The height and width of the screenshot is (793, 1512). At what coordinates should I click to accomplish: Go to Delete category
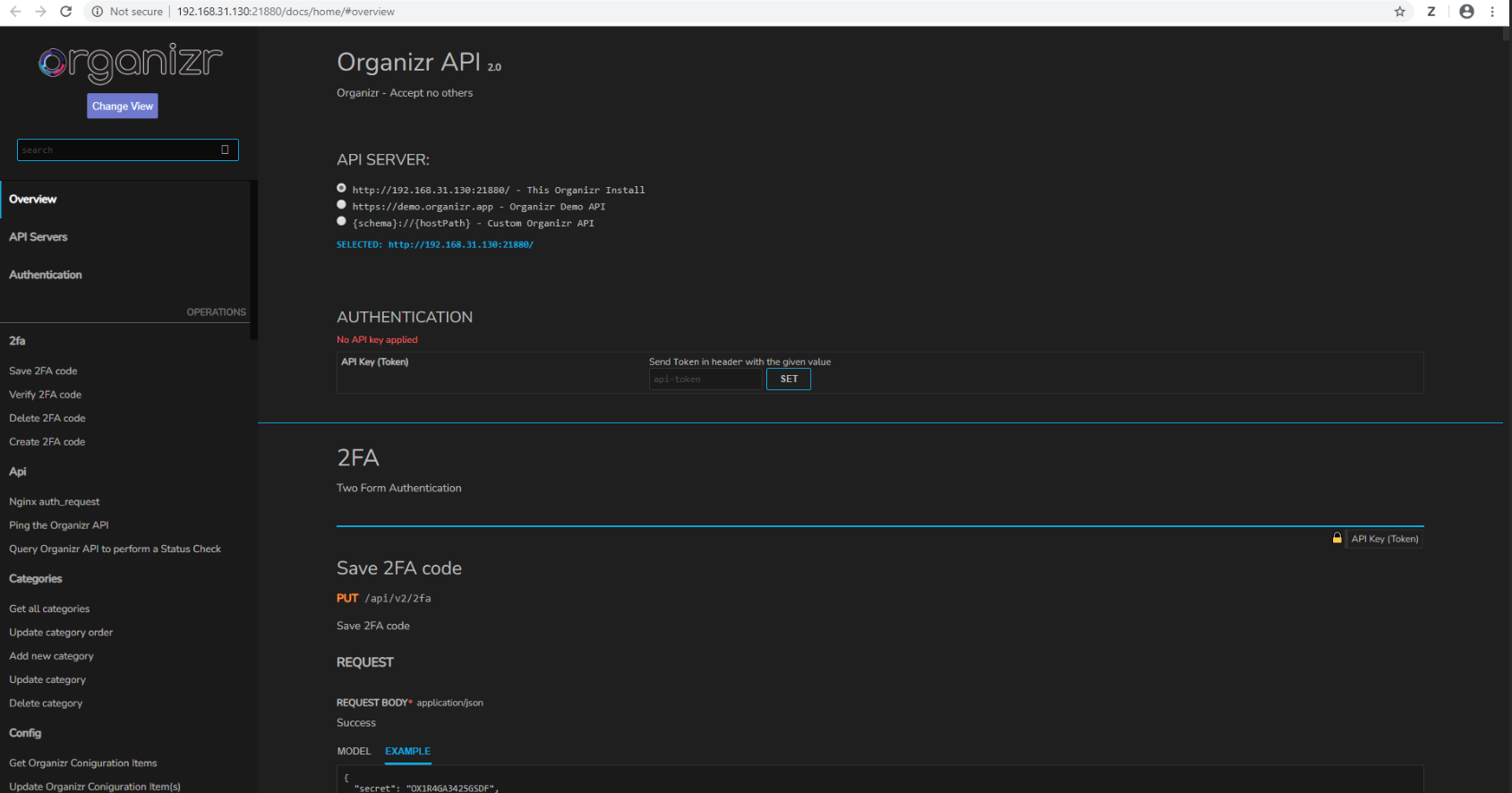point(46,703)
